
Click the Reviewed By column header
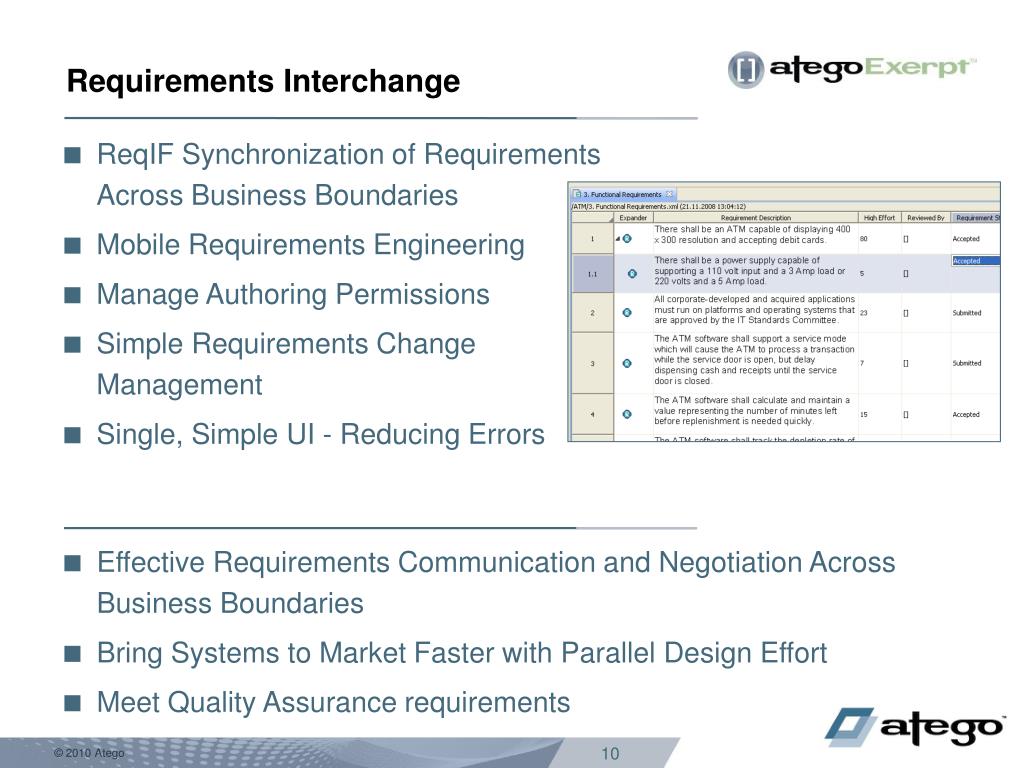coord(925,217)
